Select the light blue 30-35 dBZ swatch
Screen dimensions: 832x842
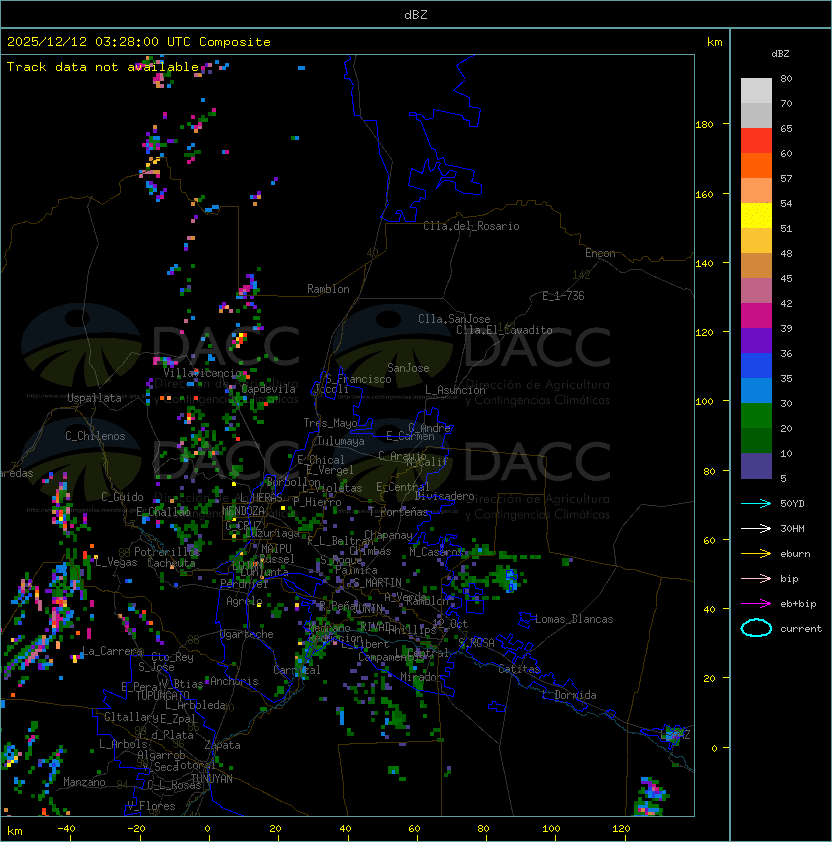(x=756, y=390)
